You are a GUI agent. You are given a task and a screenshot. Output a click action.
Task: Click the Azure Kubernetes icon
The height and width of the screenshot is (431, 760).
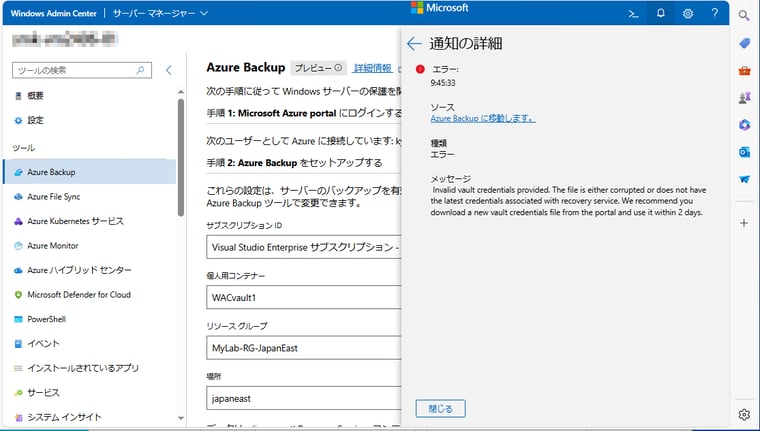(x=18, y=221)
